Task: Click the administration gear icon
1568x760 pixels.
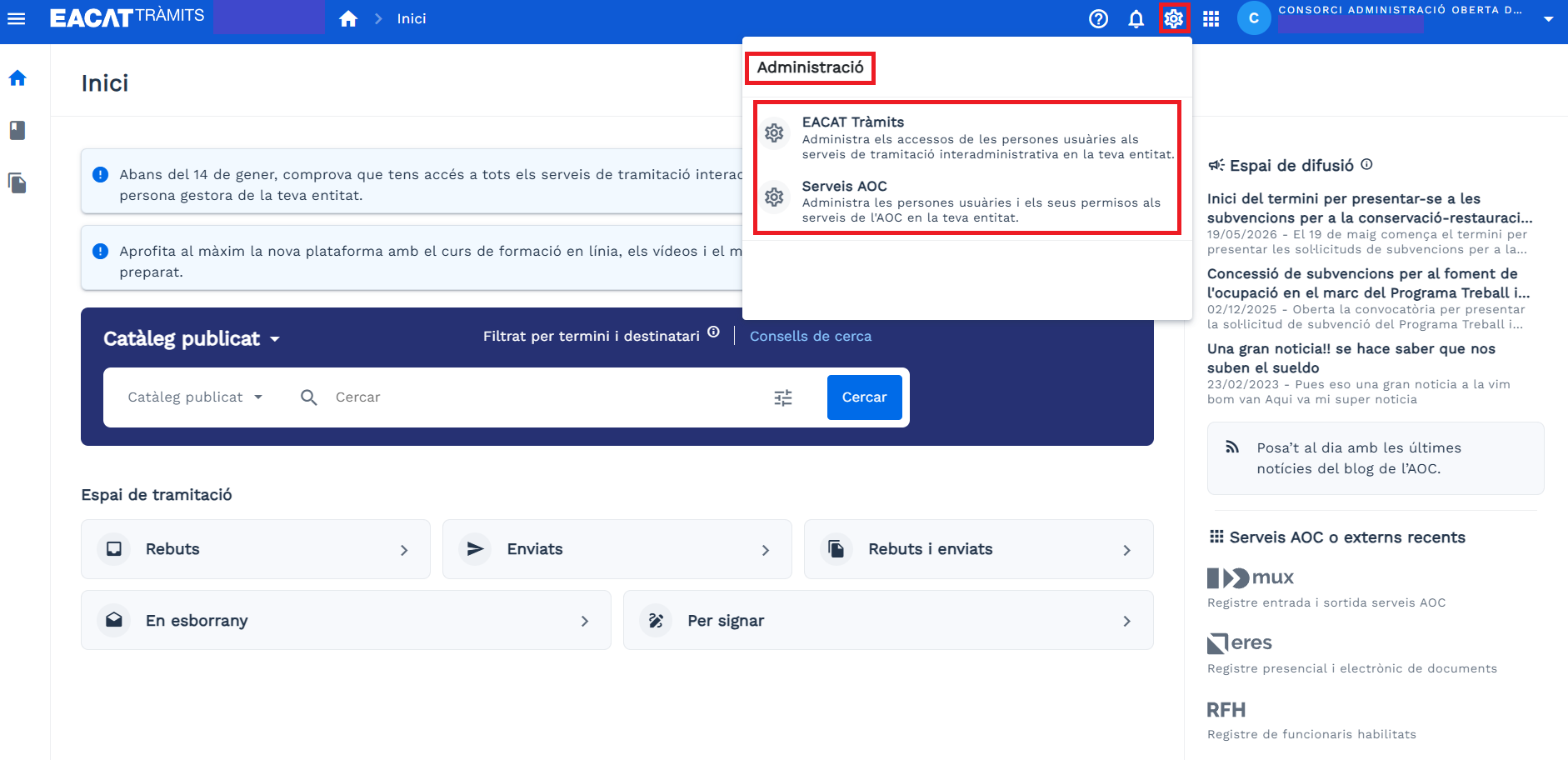Action: (1173, 18)
